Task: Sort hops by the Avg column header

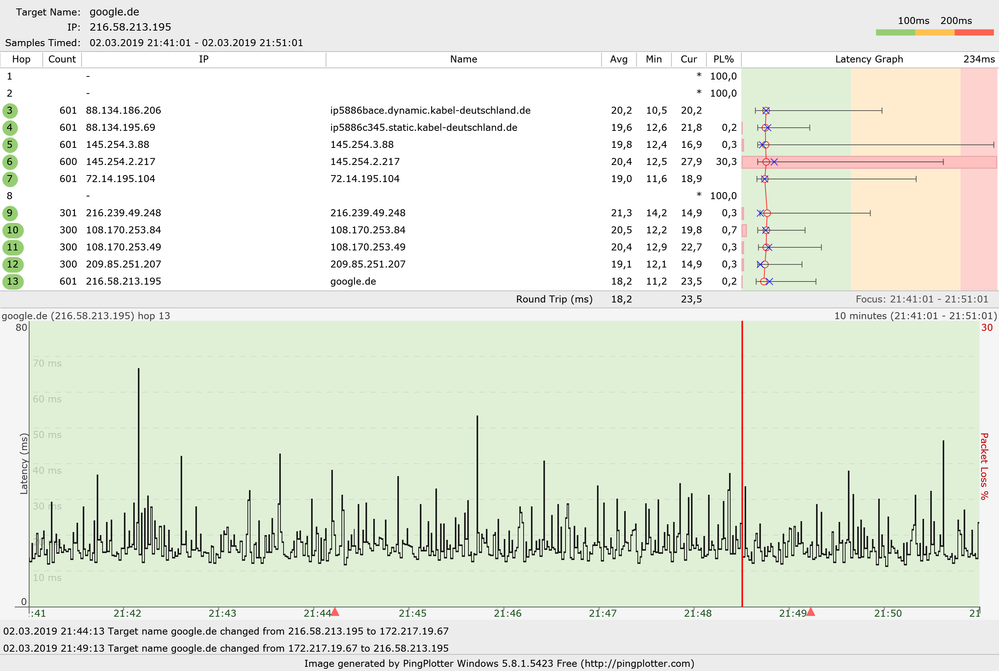Action: click(618, 59)
